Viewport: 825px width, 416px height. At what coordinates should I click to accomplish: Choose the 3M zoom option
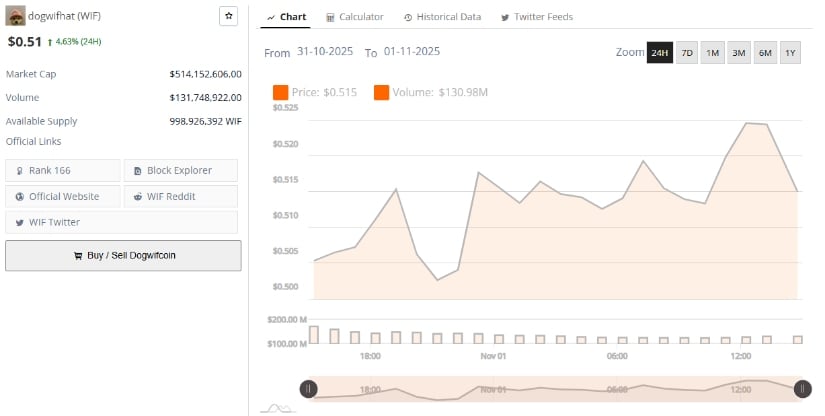click(x=739, y=53)
